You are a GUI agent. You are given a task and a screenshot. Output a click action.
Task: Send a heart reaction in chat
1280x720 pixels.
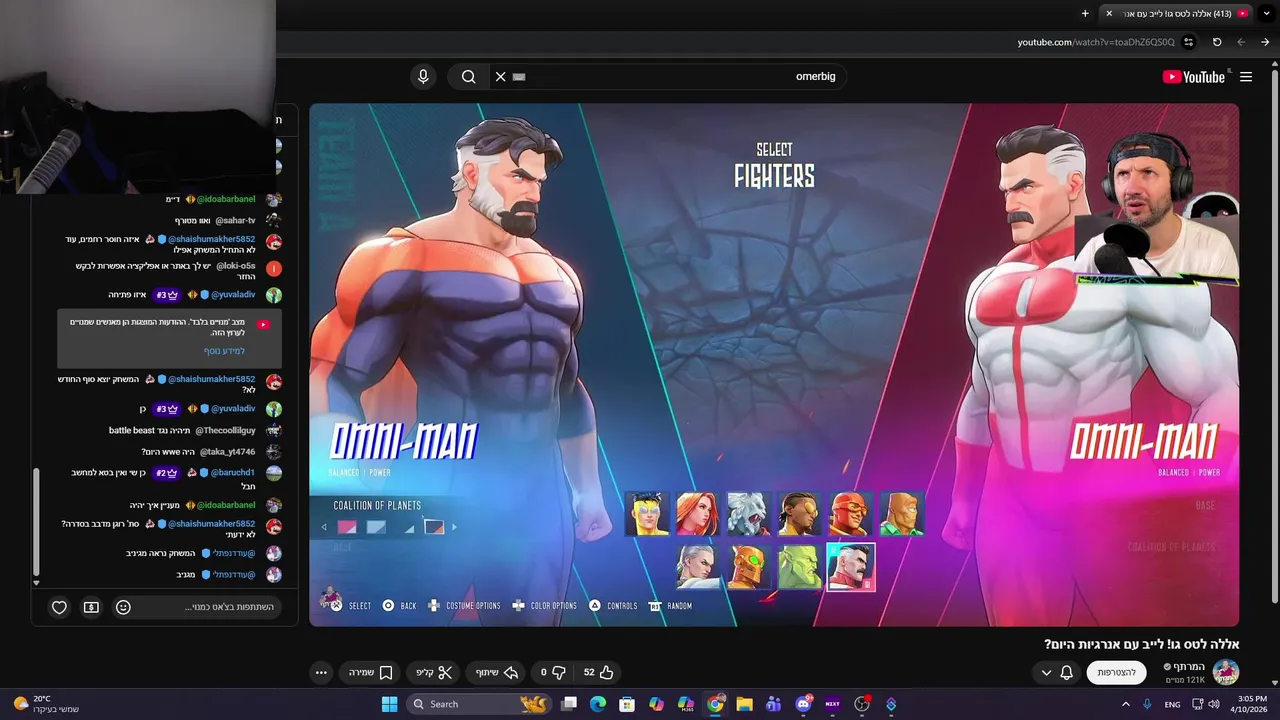click(x=59, y=607)
